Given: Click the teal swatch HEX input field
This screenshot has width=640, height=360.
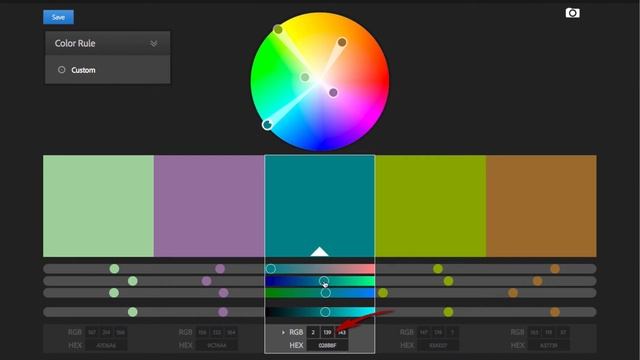Looking at the screenshot, I should 327,345.
